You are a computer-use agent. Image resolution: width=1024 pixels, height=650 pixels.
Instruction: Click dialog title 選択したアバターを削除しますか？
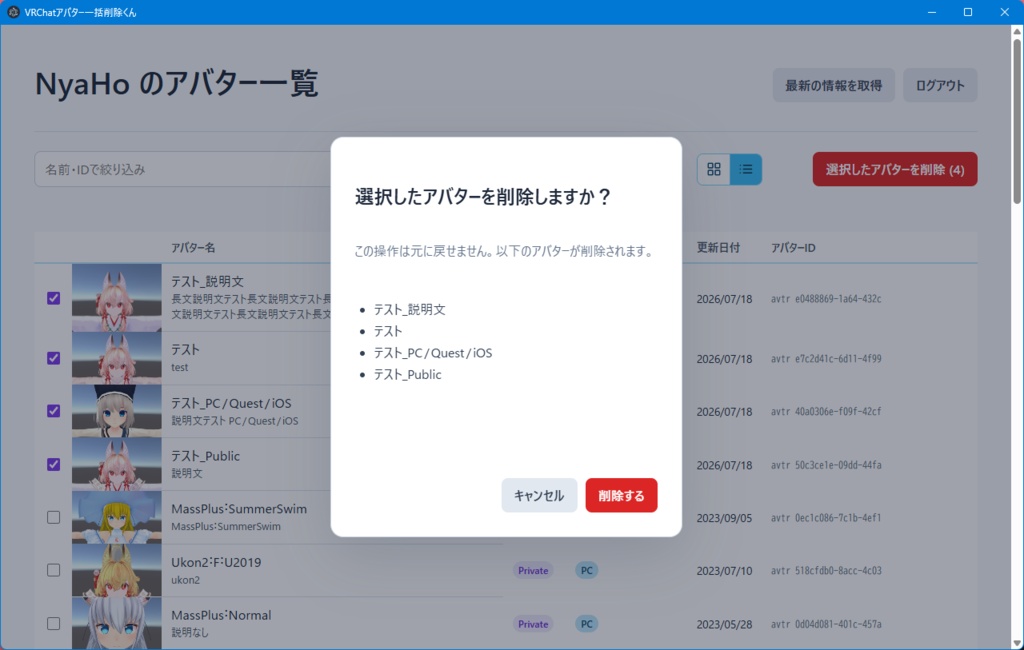point(483,197)
